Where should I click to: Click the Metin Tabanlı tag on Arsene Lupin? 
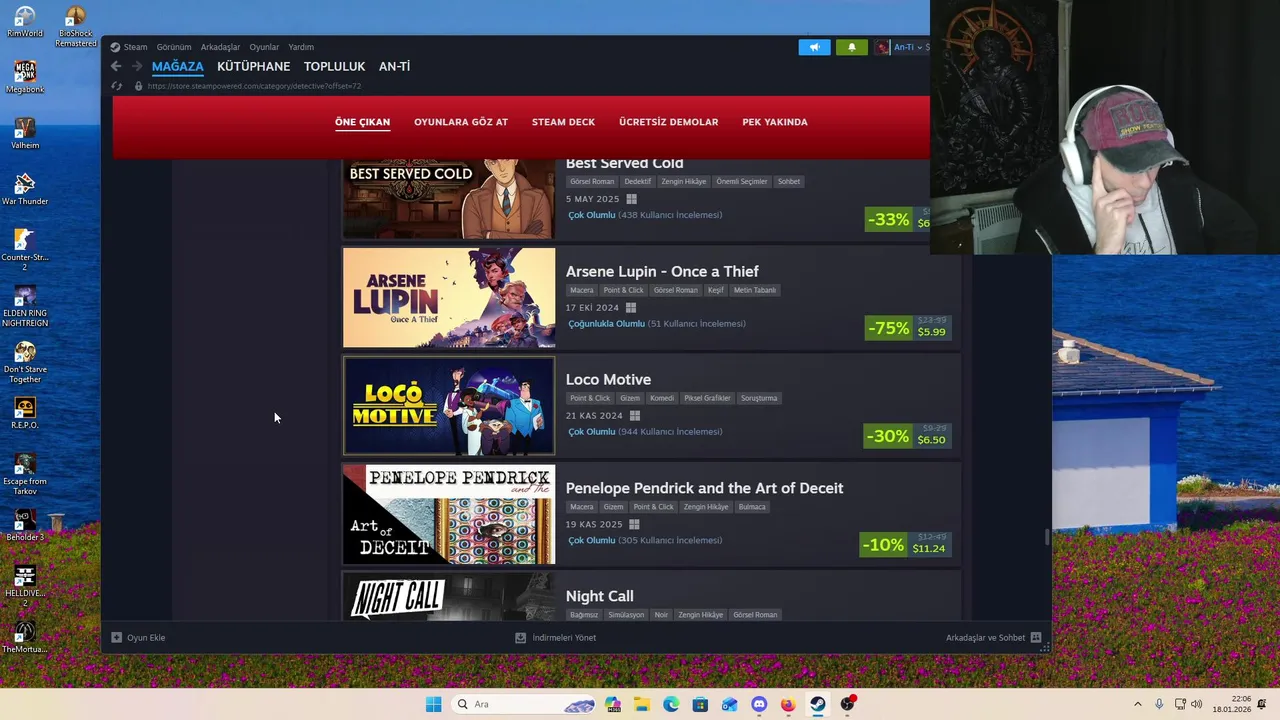(755, 290)
